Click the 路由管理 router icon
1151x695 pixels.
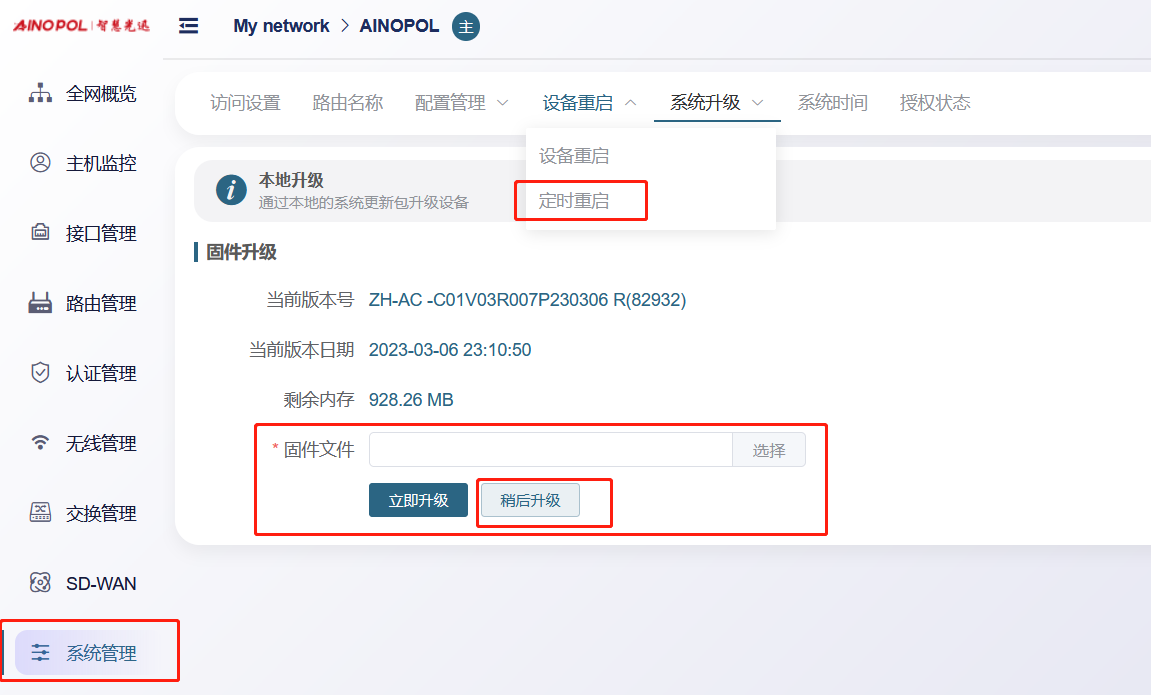click(x=40, y=303)
